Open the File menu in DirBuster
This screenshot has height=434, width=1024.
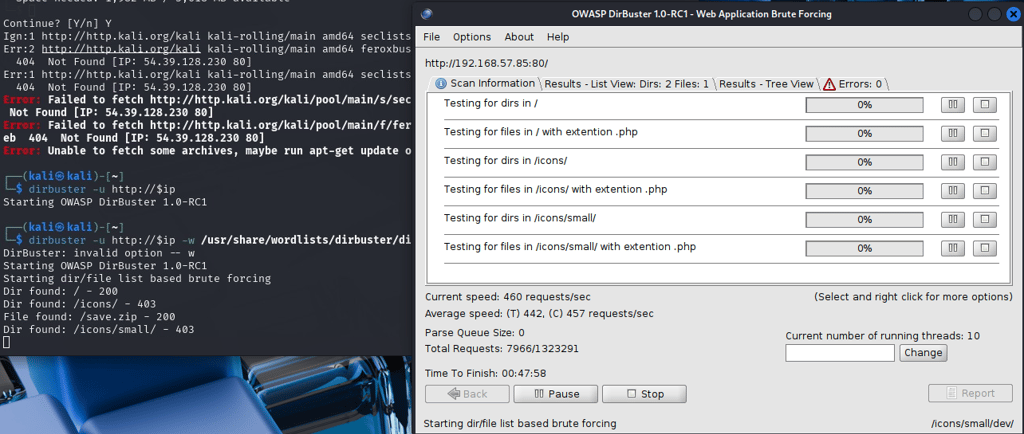432,37
